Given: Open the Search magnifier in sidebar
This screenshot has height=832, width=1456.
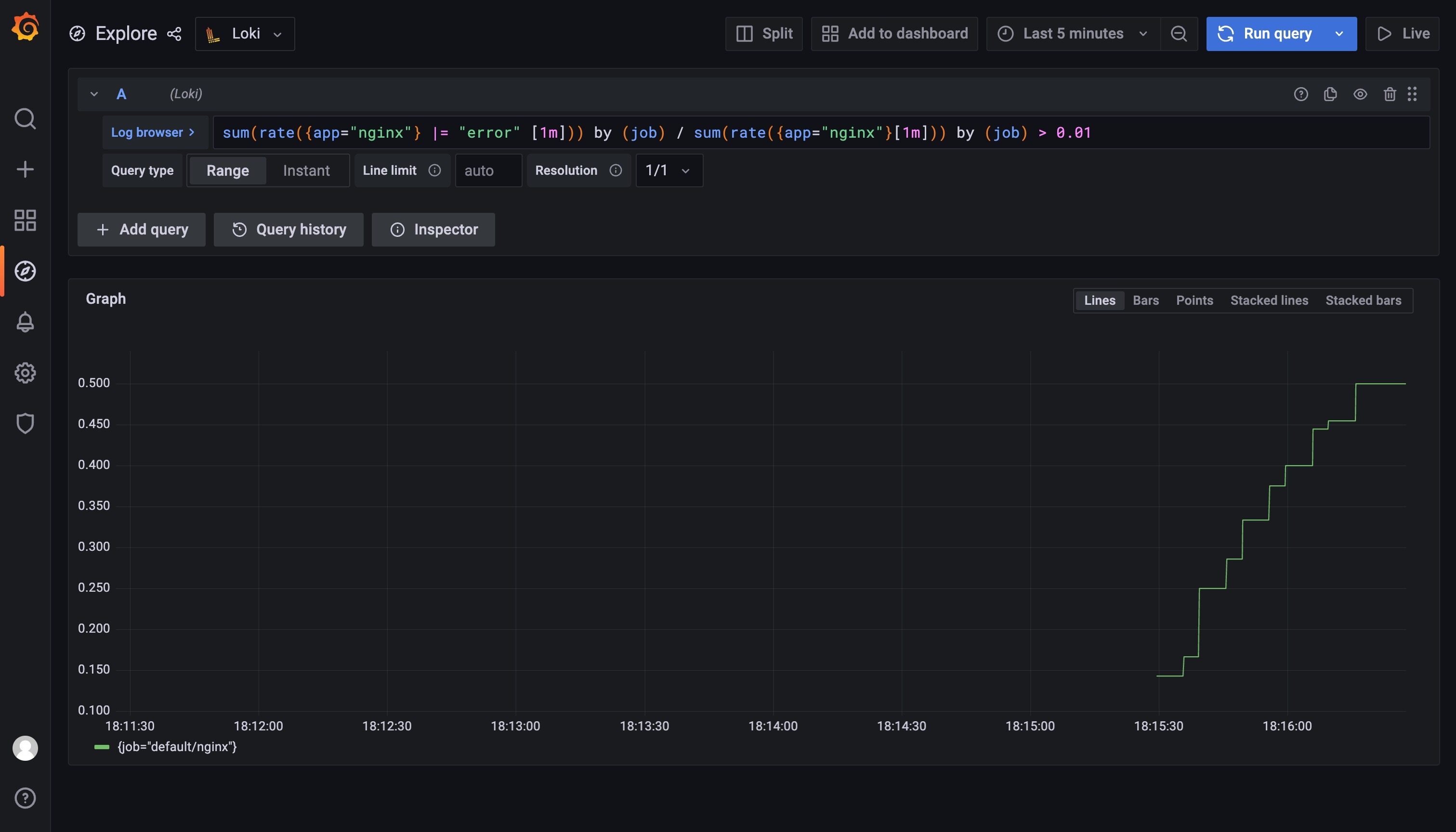Looking at the screenshot, I should point(25,119).
